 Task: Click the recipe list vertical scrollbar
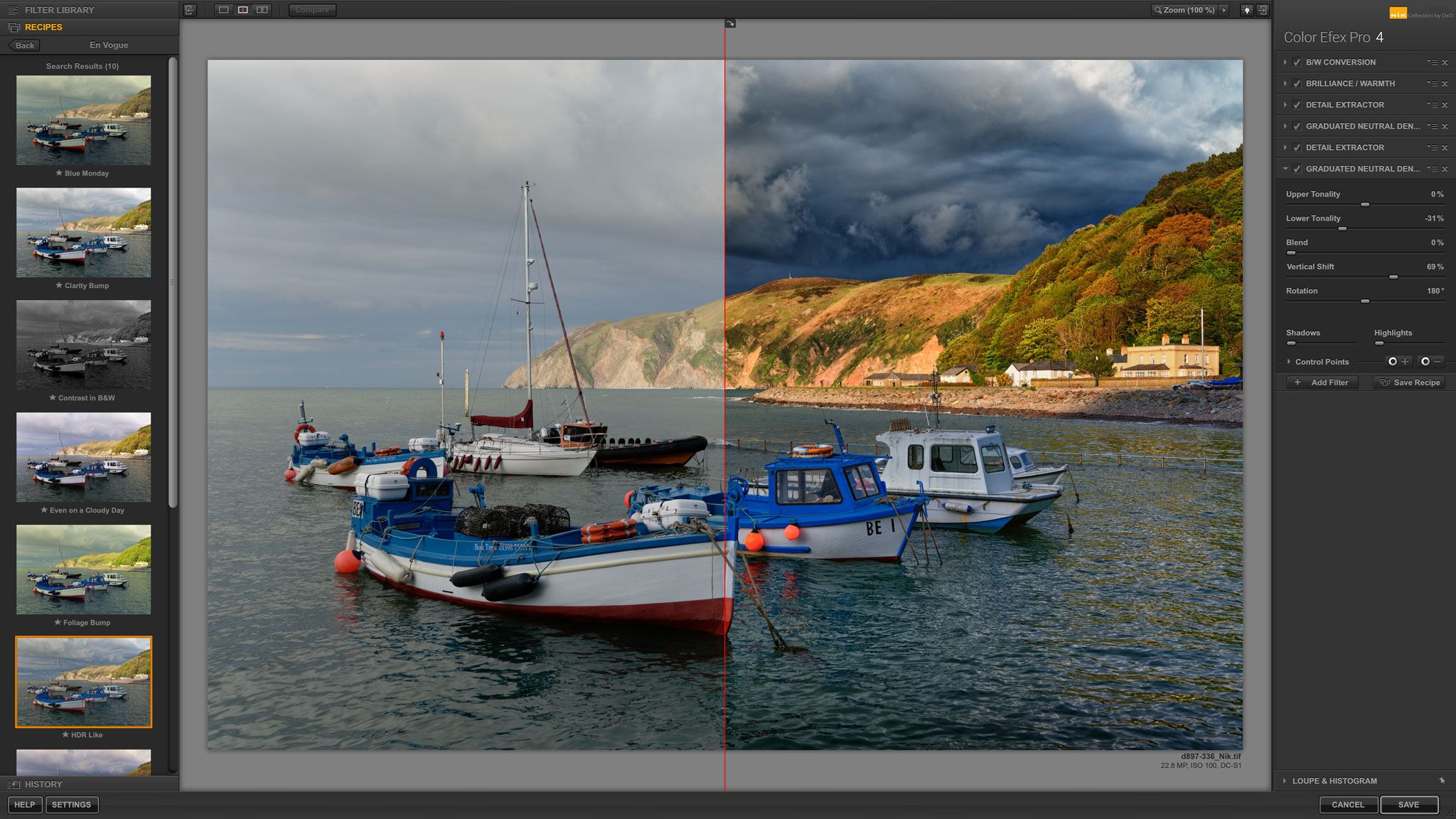point(172,282)
